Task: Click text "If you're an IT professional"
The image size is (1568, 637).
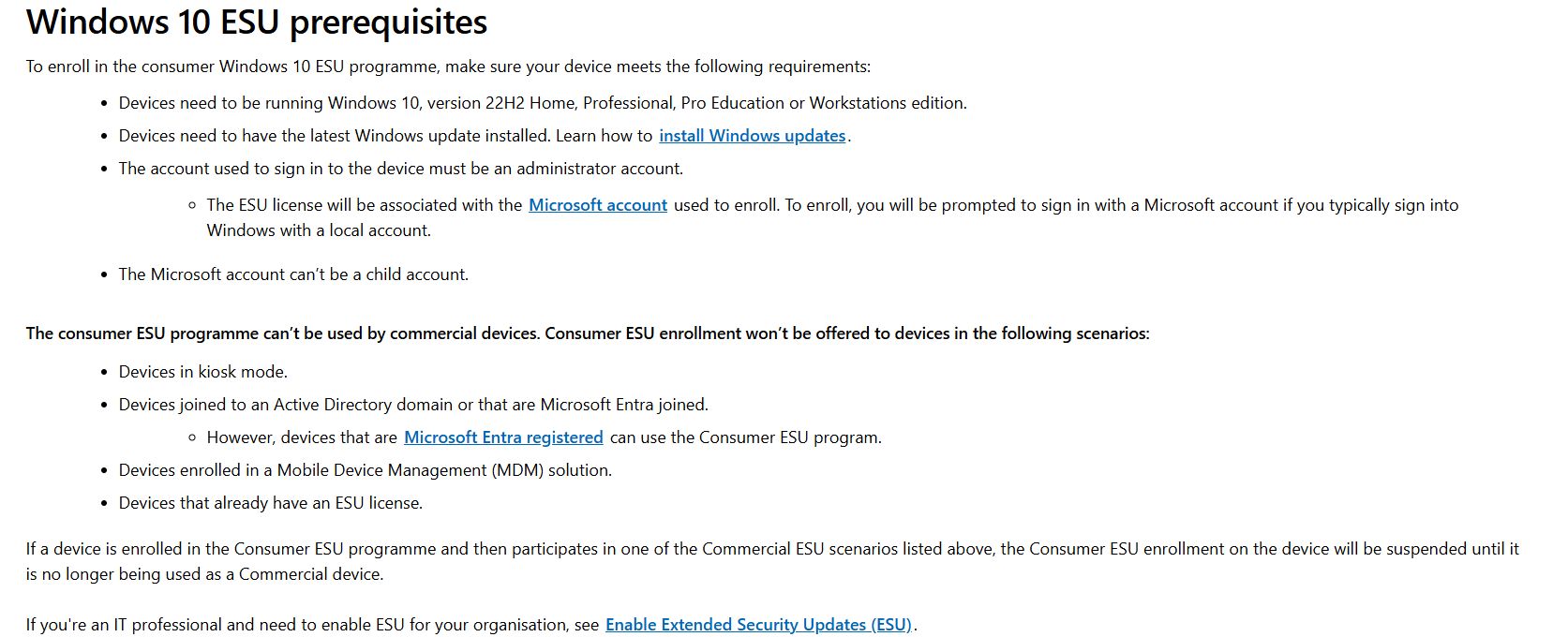Action: (311, 625)
